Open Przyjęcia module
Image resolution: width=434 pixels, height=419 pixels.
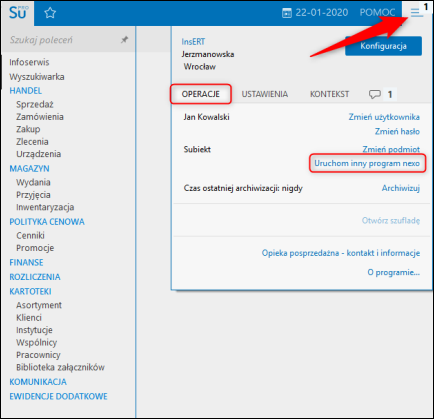tap(33, 195)
